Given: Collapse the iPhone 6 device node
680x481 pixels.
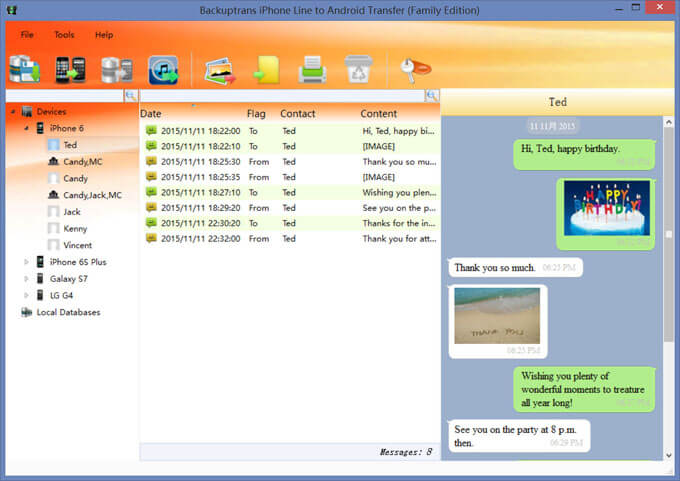Looking at the screenshot, I should pyautogui.click(x=26, y=128).
